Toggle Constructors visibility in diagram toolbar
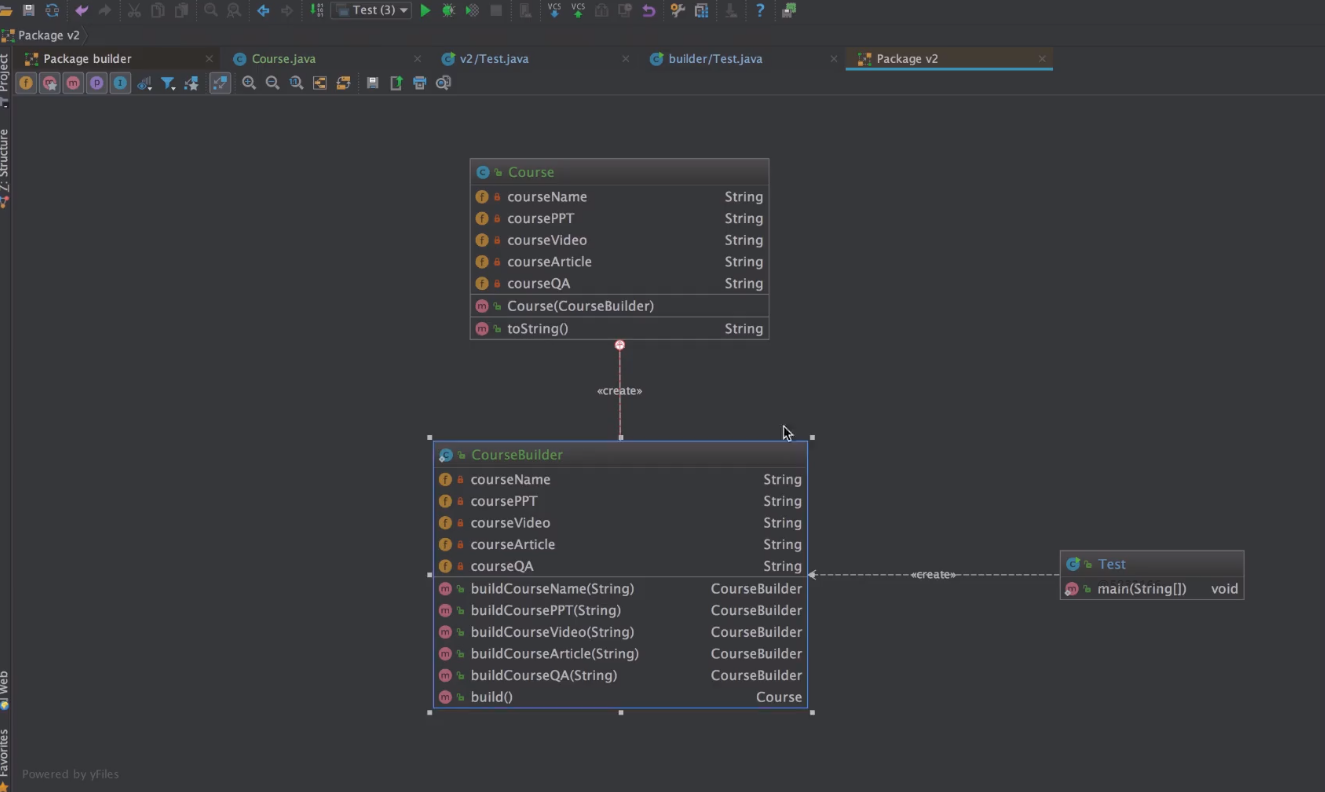Screen dimensions: 1325x792 point(49,83)
